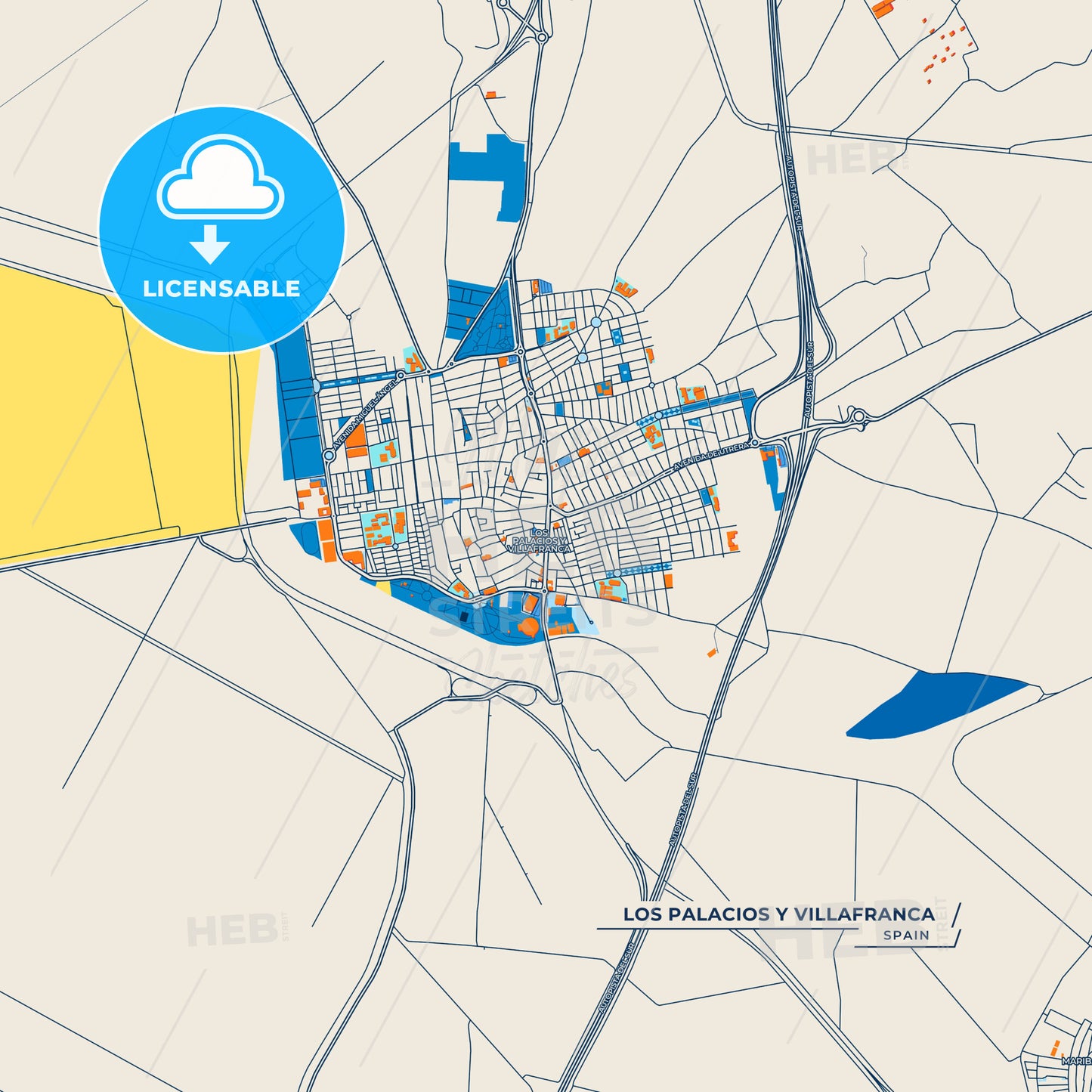The width and height of the screenshot is (1092, 1092).
Task: Click the orange circular building in the southern park
Action: (528, 626)
